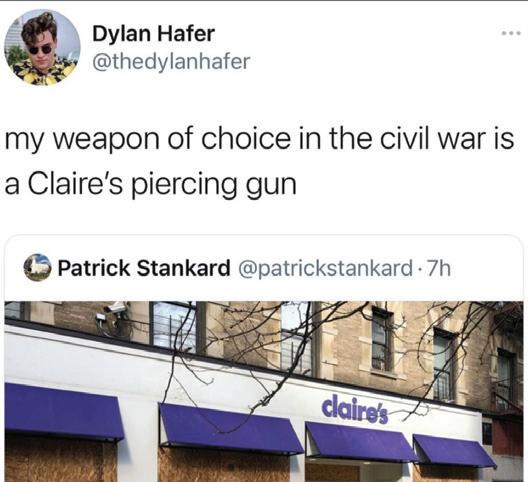Click the sunglasses on Dylan's avatar
This screenshot has height=482, width=528.
point(40,49)
